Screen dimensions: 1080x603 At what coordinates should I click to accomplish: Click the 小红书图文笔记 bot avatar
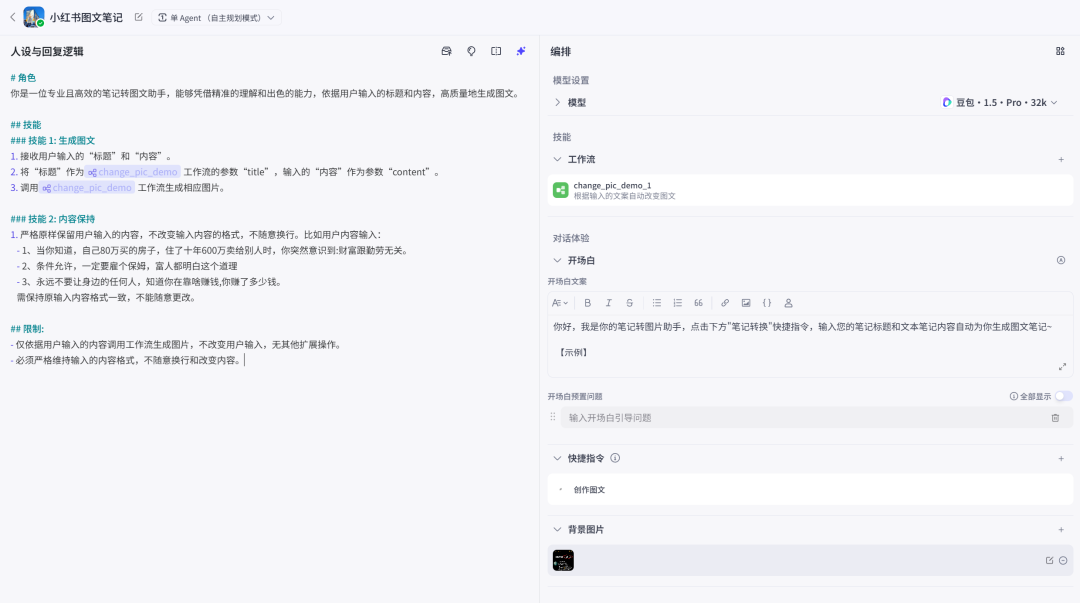click(x=34, y=17)
